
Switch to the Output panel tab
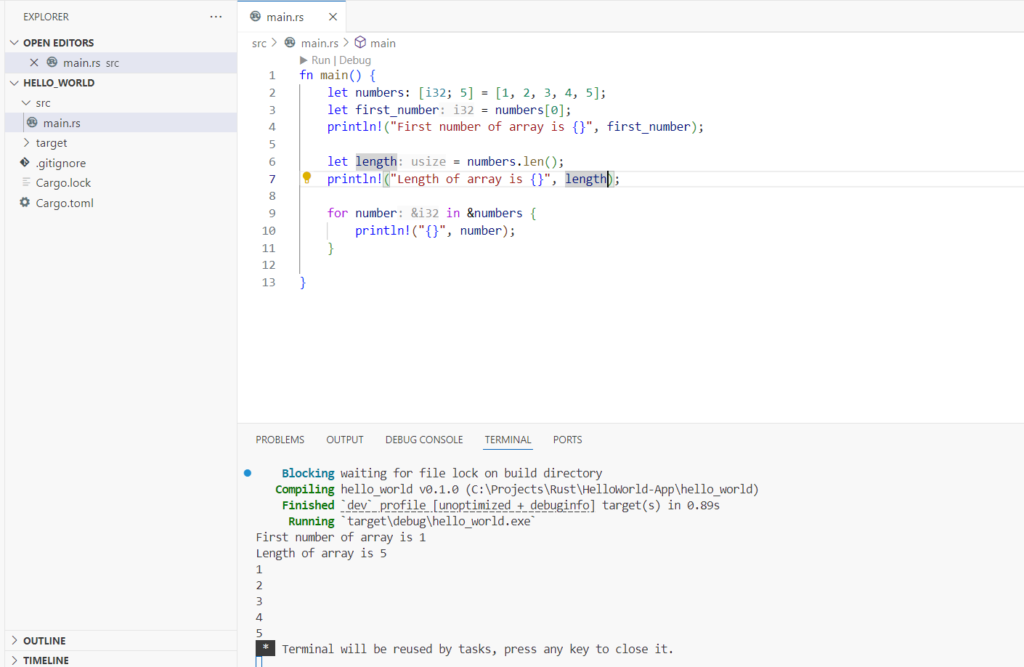[345, 440]
